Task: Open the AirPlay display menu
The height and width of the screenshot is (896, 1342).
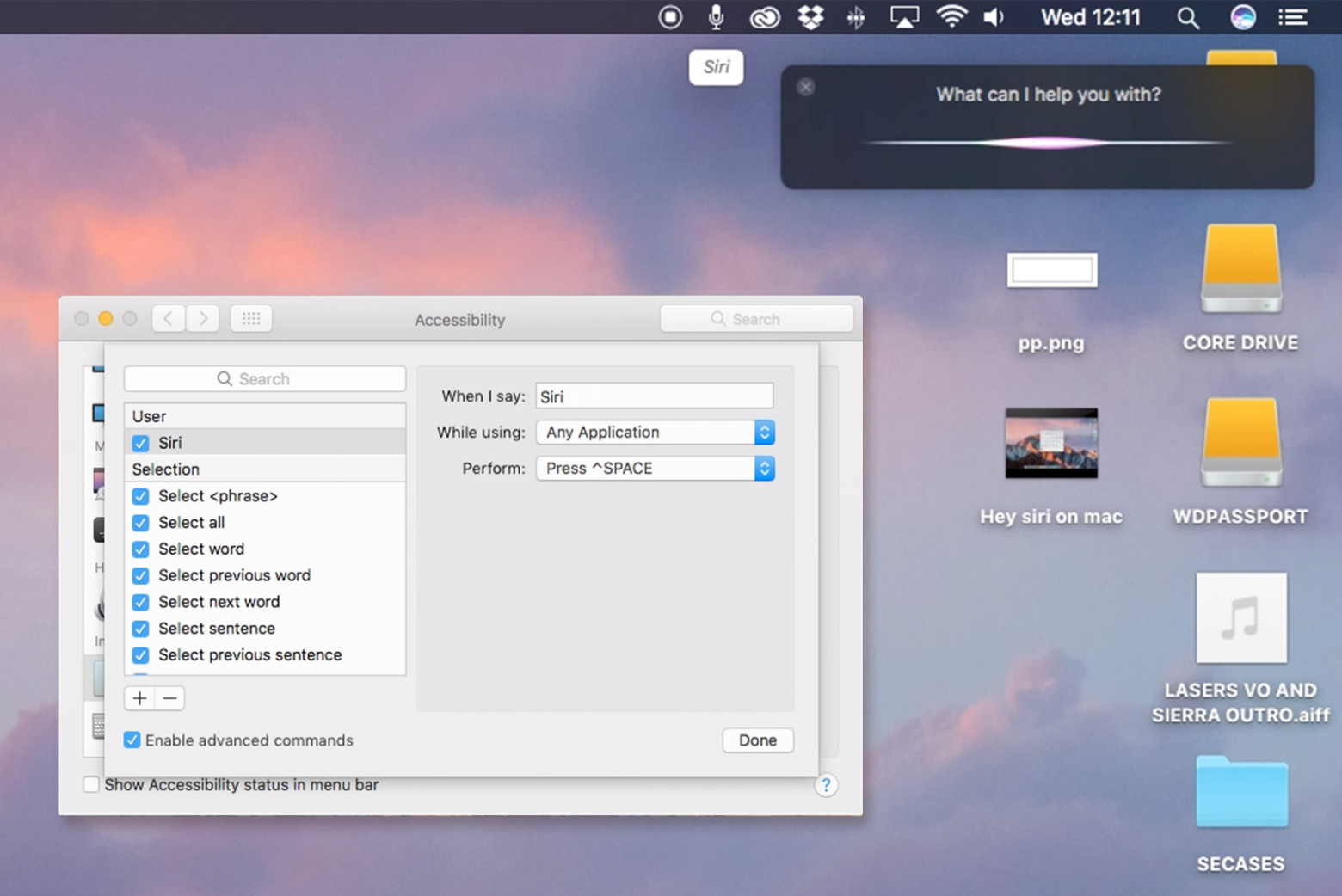Action: click(x=904, y=17)
